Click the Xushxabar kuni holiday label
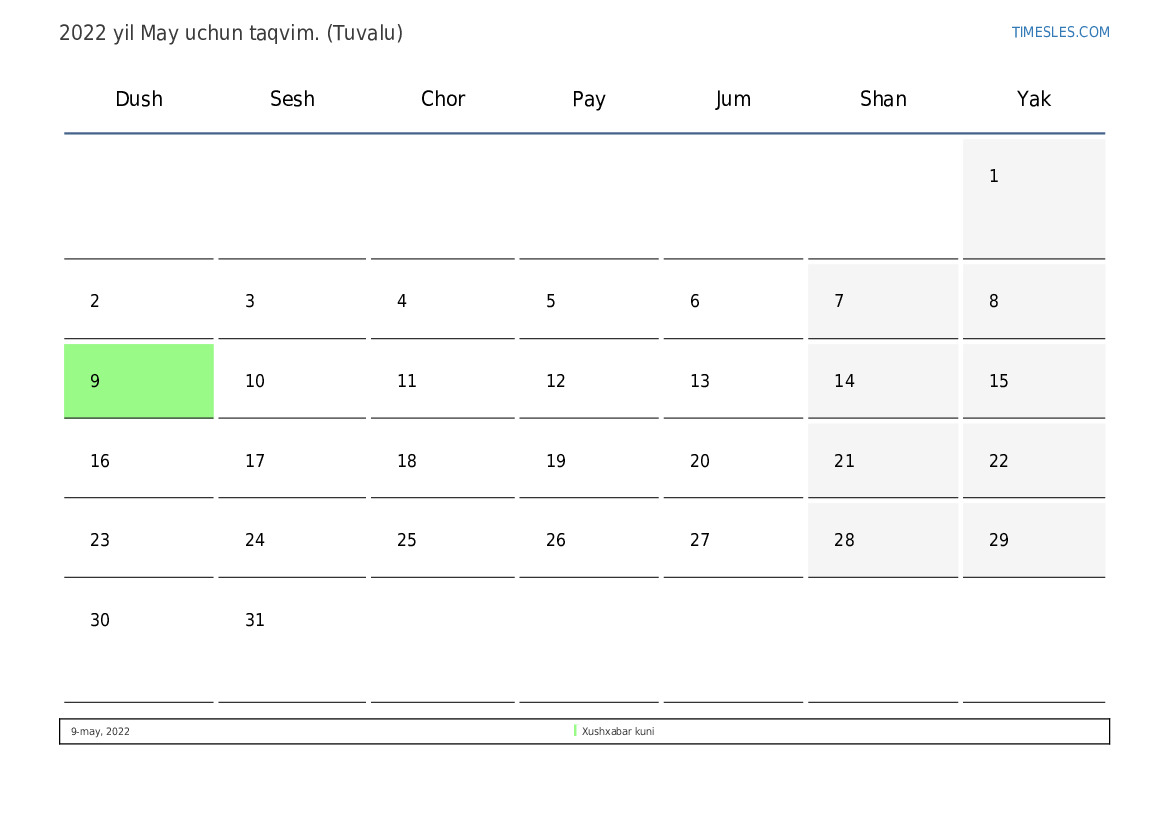The image size is (1169, 827). 618,732
